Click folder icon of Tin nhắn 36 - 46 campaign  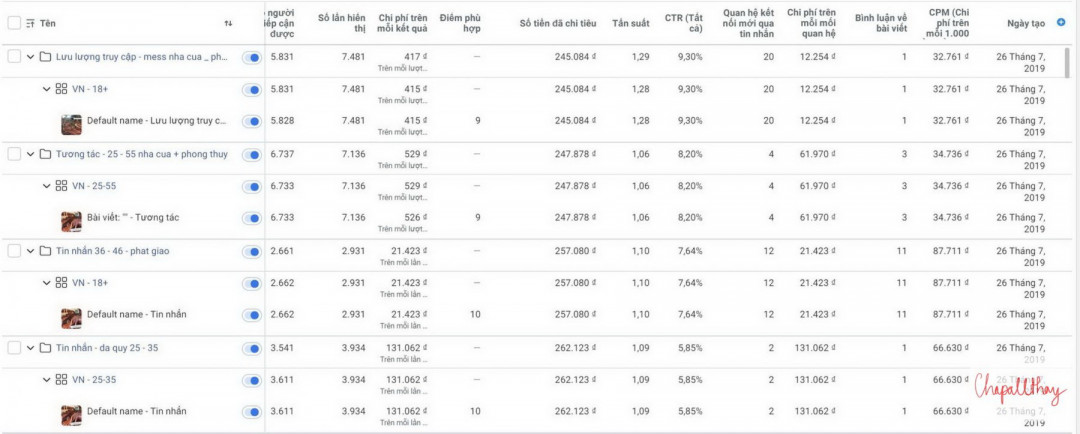click(x=45, y=251)
